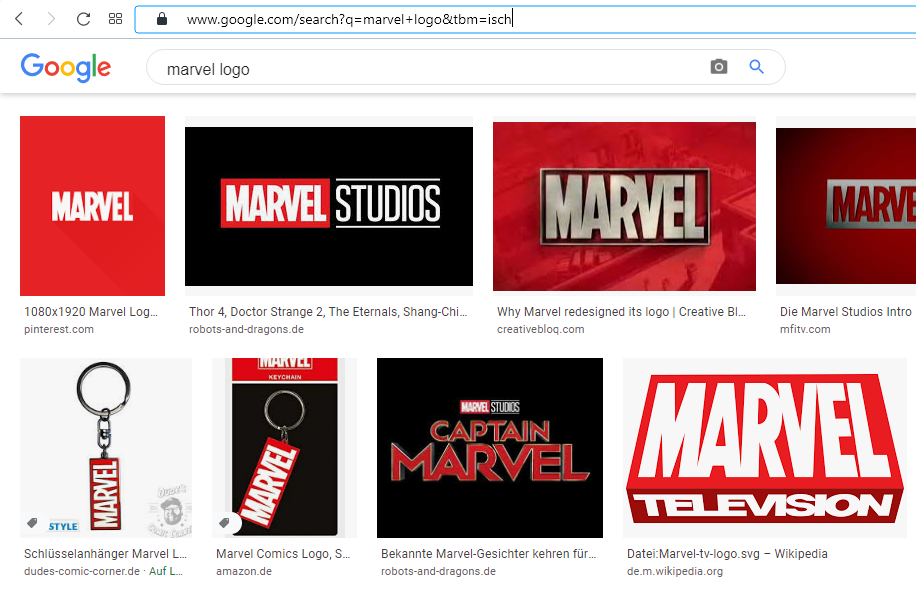The height and width of the screenshot is (600, 916).
Task: Open the Amazon Marvel Comics keychain image
Action: click(x=284, y=448)
